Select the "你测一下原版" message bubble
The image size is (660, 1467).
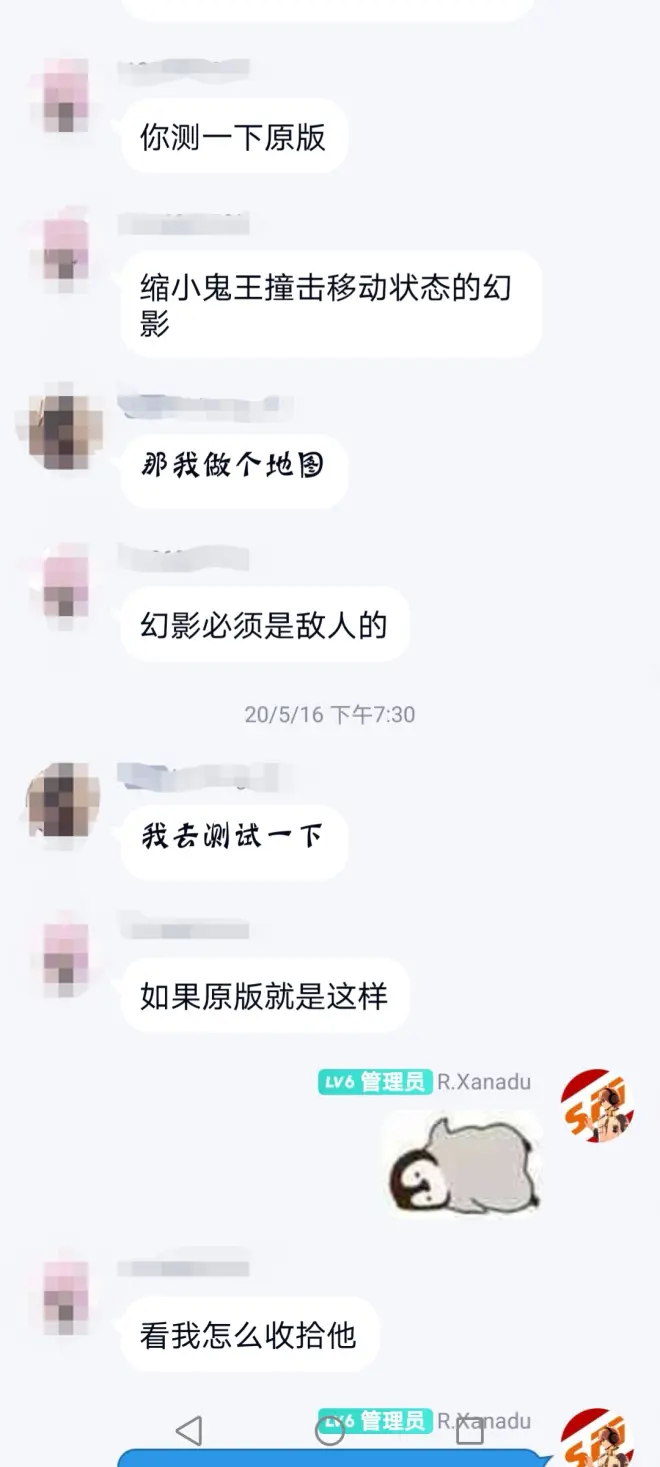tap(234, 136)
